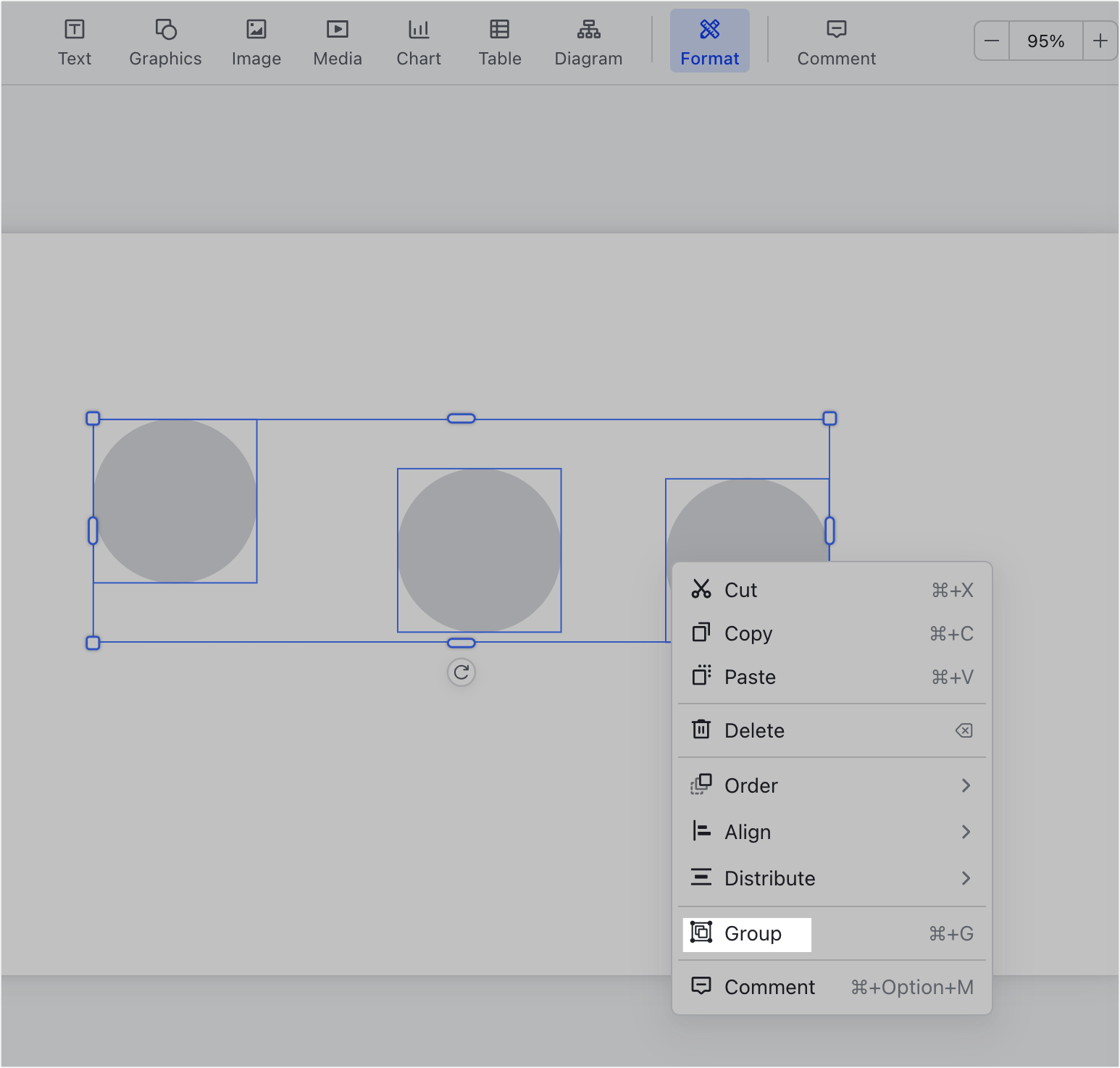Click the rotation handle below the selection
This screenshot has width=1120, height=1068.
point(461,672)
